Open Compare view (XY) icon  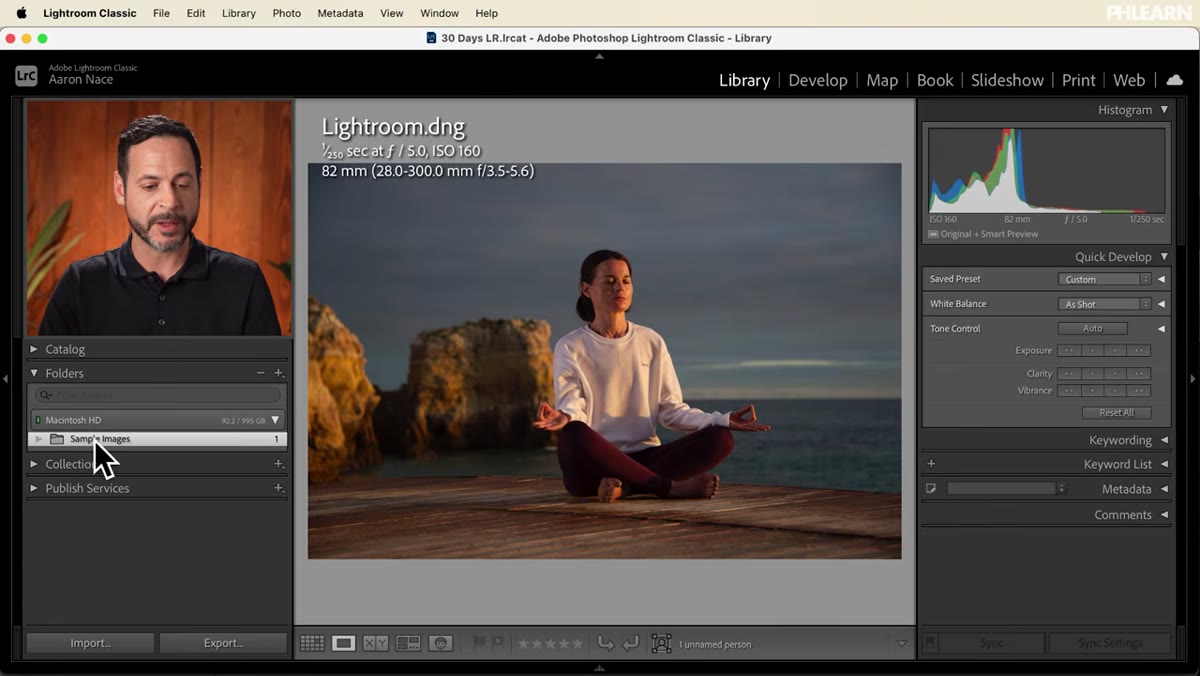point(376,644)
